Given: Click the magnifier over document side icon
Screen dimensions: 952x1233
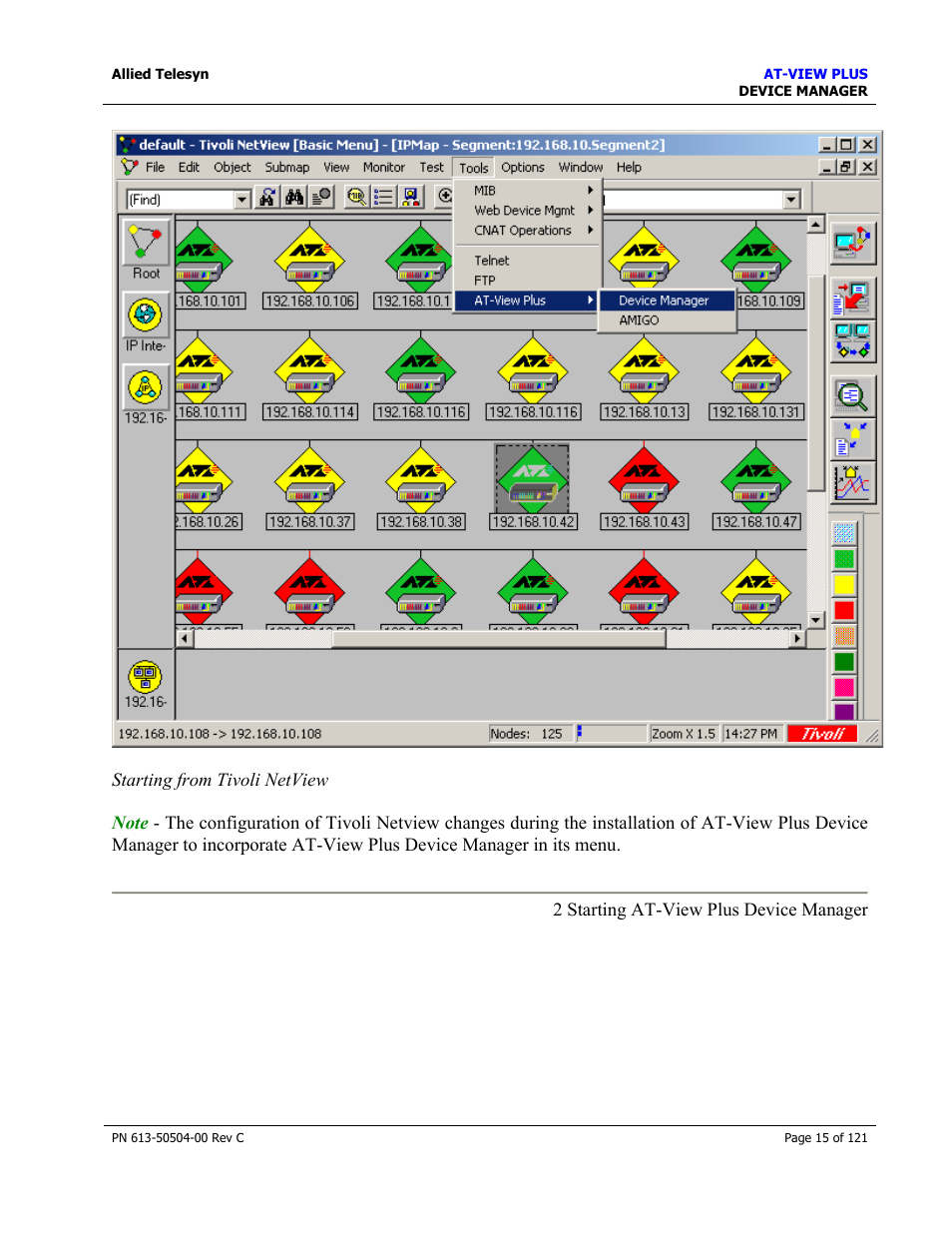Looking at the screenshot, I should point(853,396).
